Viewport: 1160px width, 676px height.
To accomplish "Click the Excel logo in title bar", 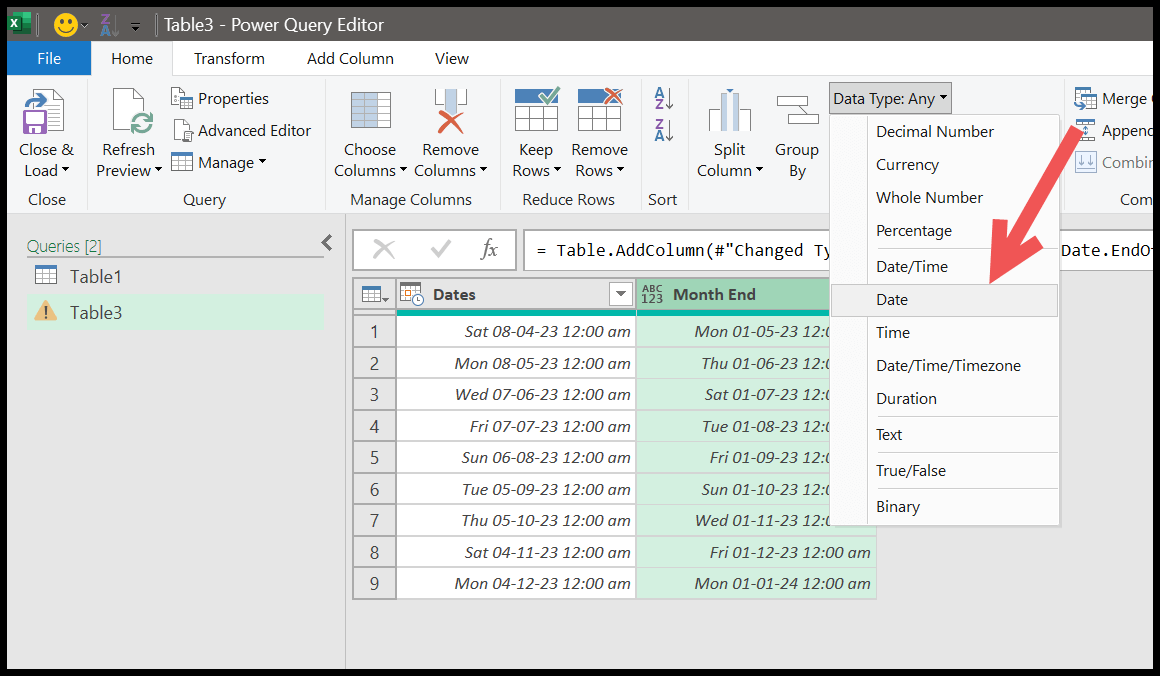I will click(x=19, y=24).
